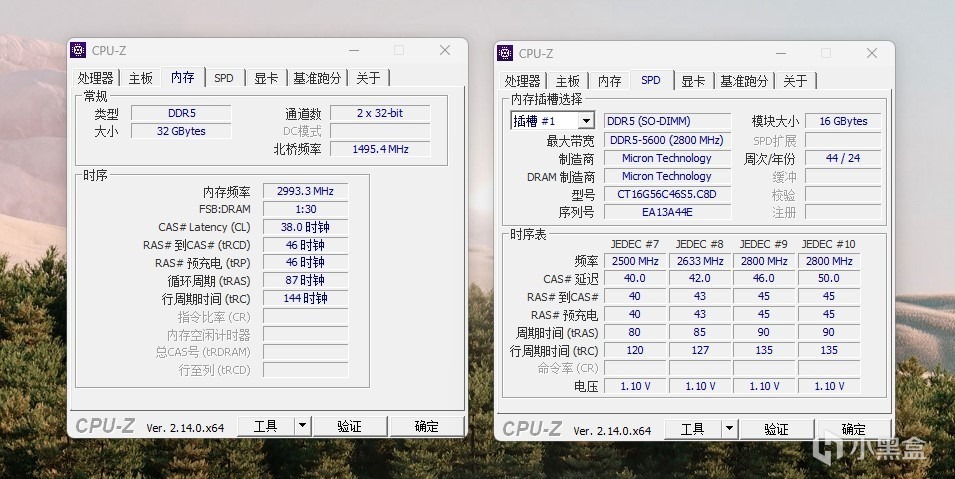Click the EA13A44E serial number field
Viewport: 955px width, 479px height.
[668, 212]
